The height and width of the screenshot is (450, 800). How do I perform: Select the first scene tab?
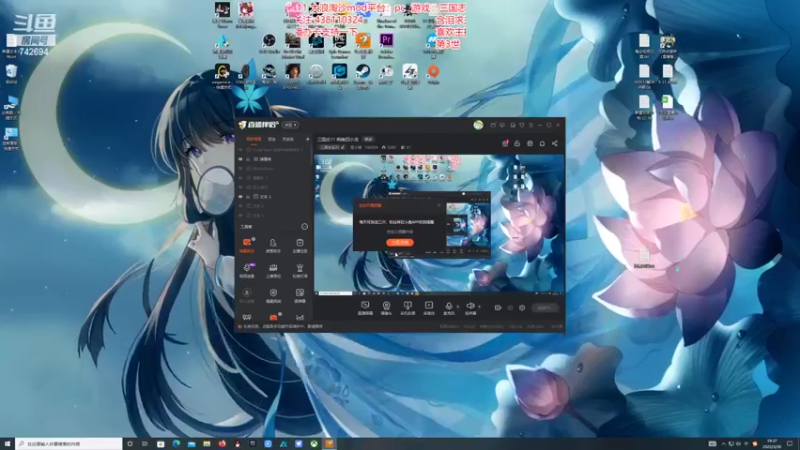tap(254, 139)
